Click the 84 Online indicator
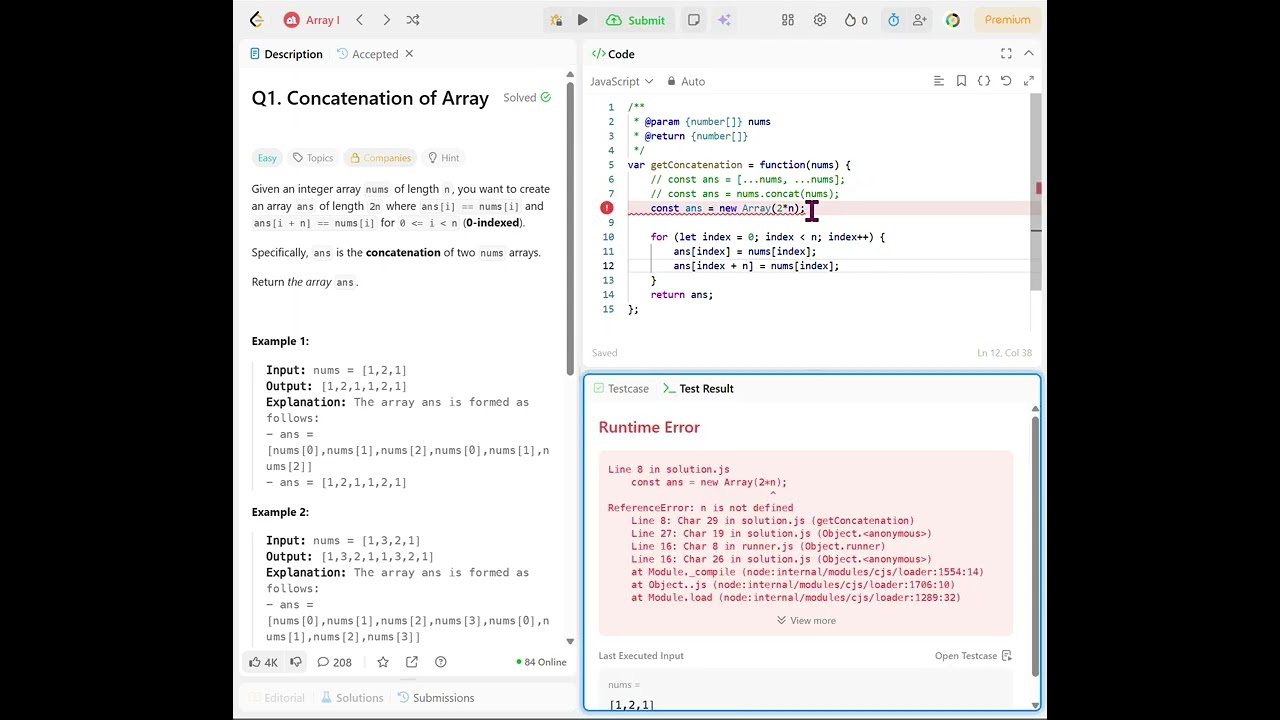The height and width of the screenshot is (720, 1280). pos(541,662)
